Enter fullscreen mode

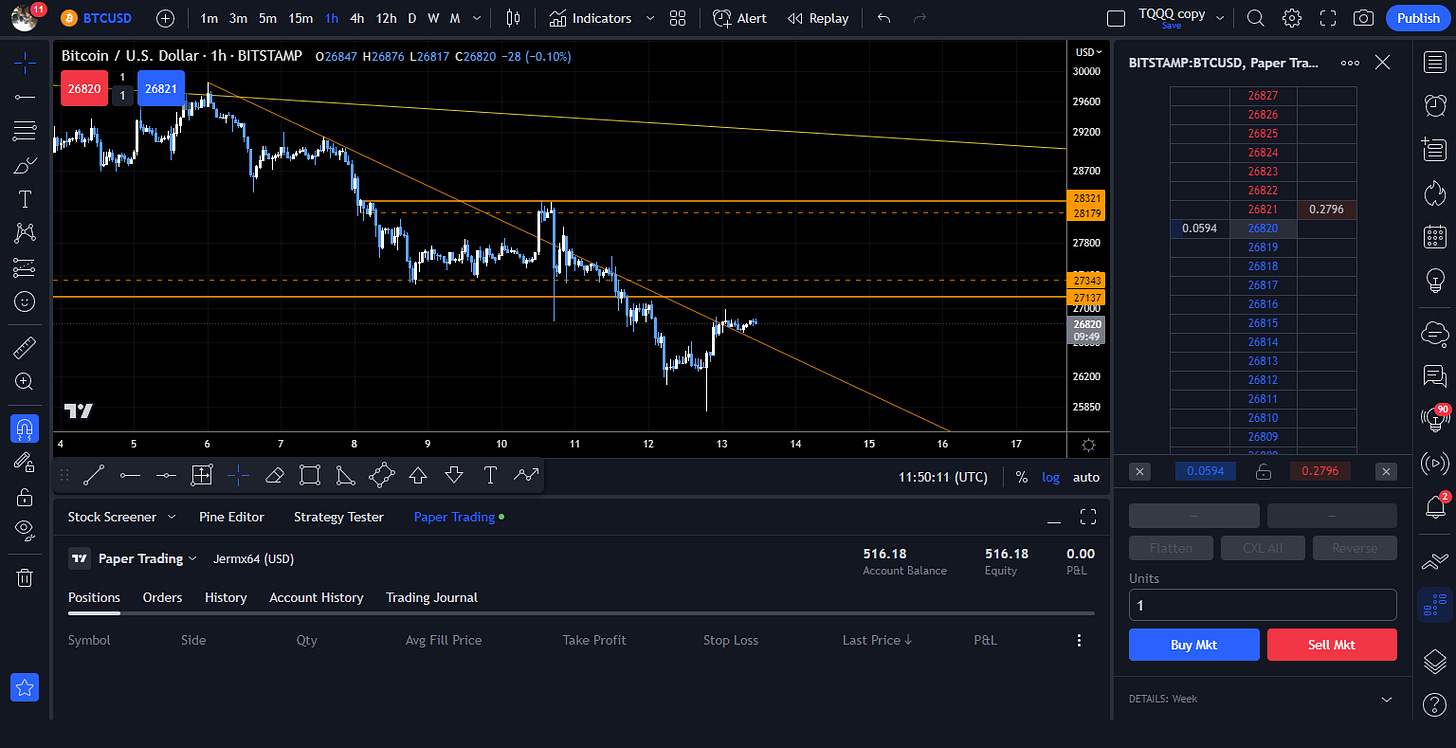(x=1328, y=18)
